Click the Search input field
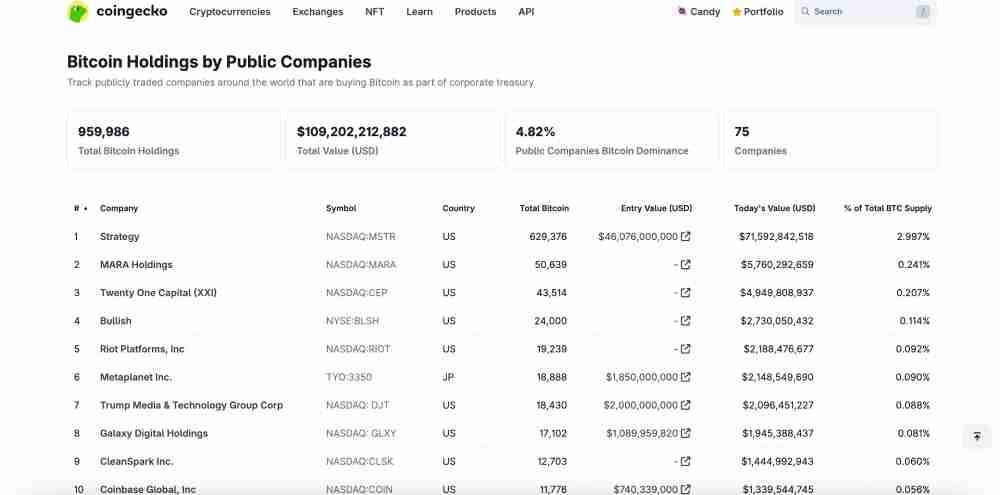1000x495 pixels. [860, 12]
